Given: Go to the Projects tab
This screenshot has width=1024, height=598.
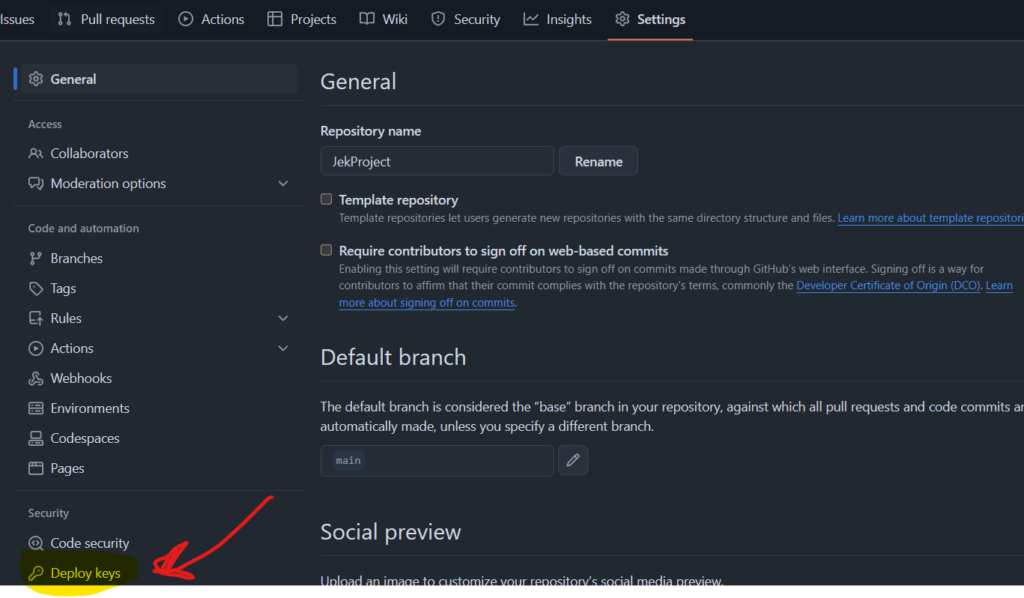Looking at the screenshot, I should pos(302,20).
